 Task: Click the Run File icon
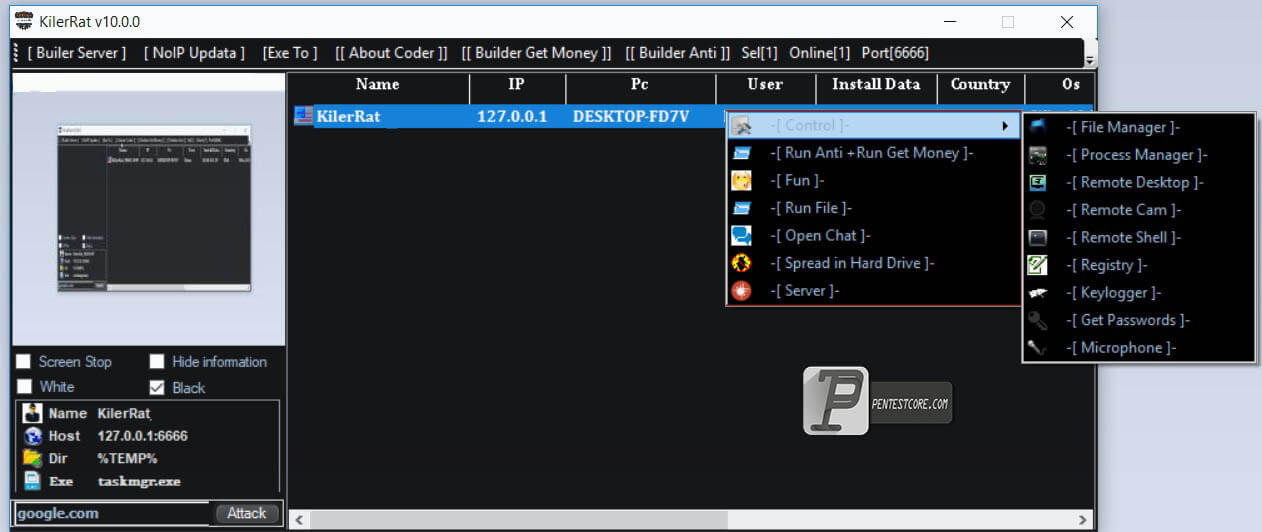pyautogui.click(x=741, y=208)
